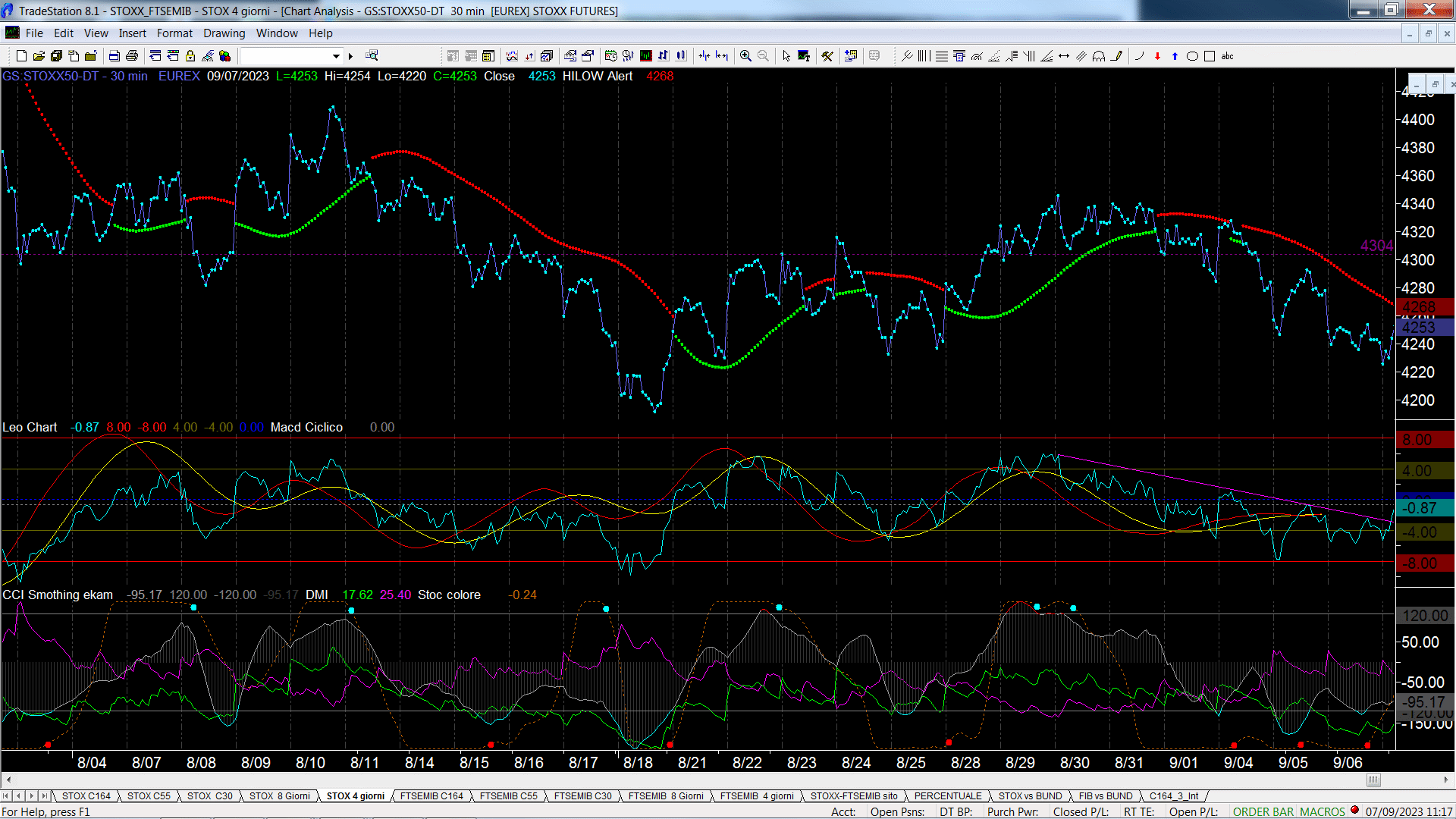Create a new window with the blank page icon
The width and height of the screenshot is (1456, 819).
(x=21, y=56)
